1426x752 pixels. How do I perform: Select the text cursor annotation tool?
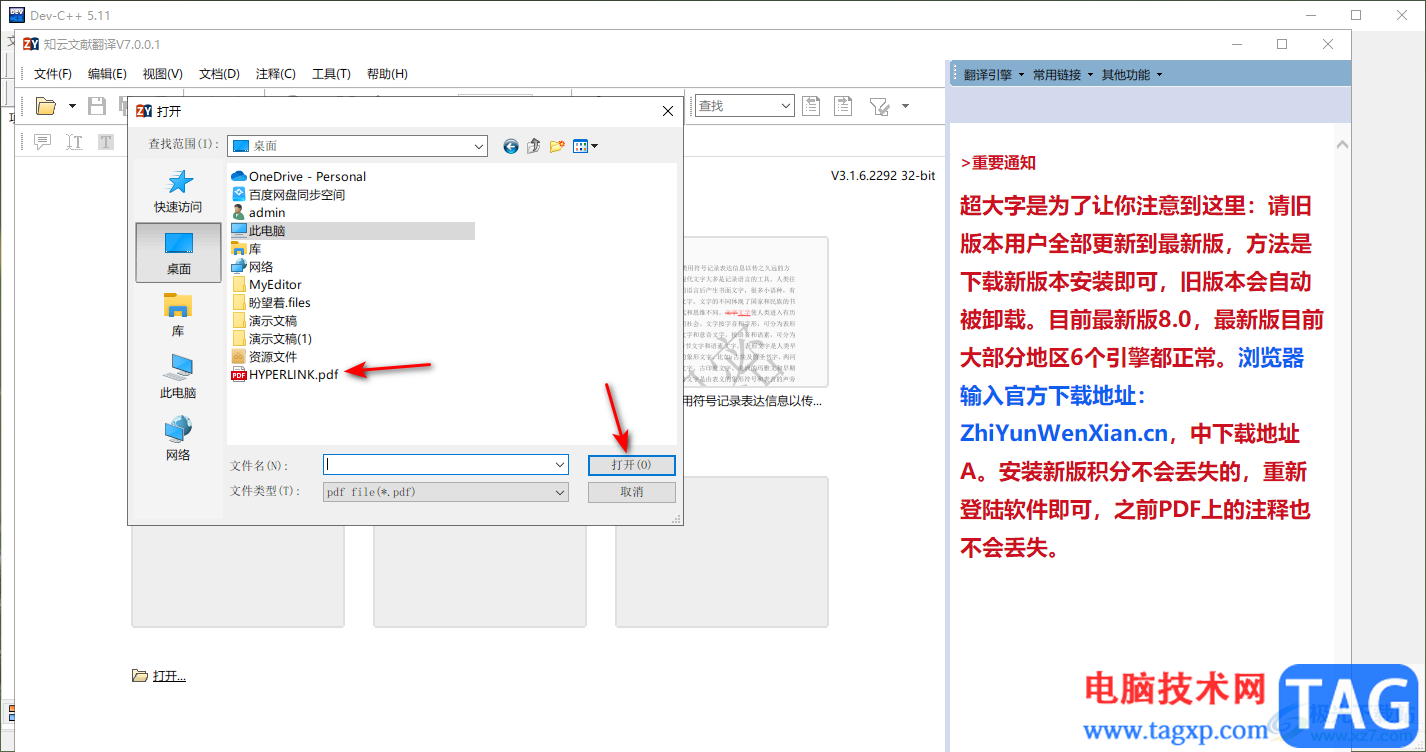(74, 142)
